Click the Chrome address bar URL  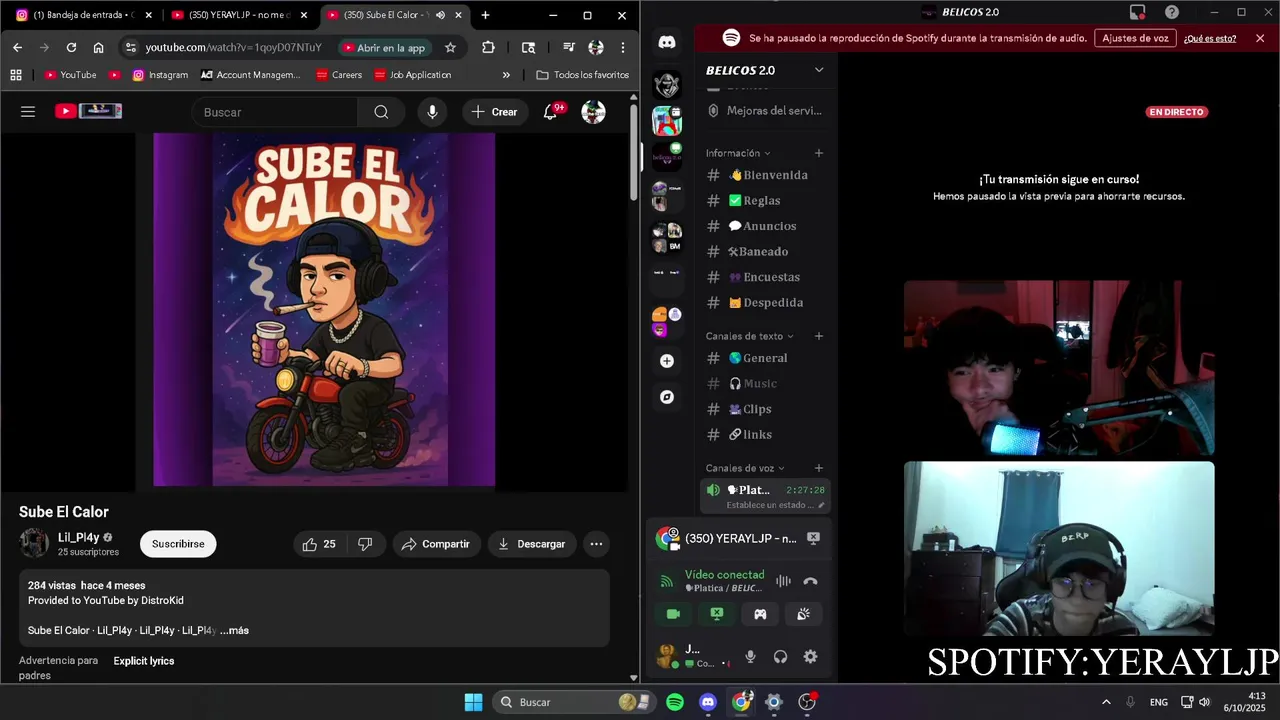[x=233, y=47]
